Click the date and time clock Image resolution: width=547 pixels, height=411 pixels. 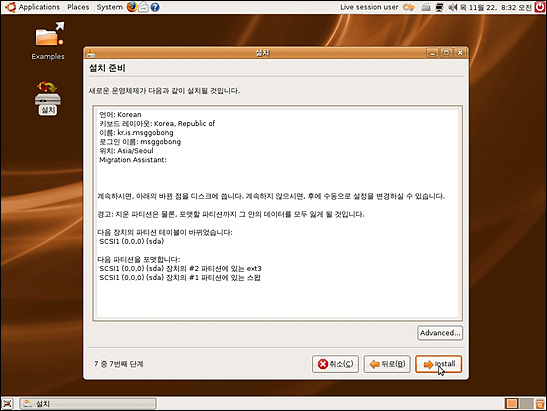click(496, 7)
